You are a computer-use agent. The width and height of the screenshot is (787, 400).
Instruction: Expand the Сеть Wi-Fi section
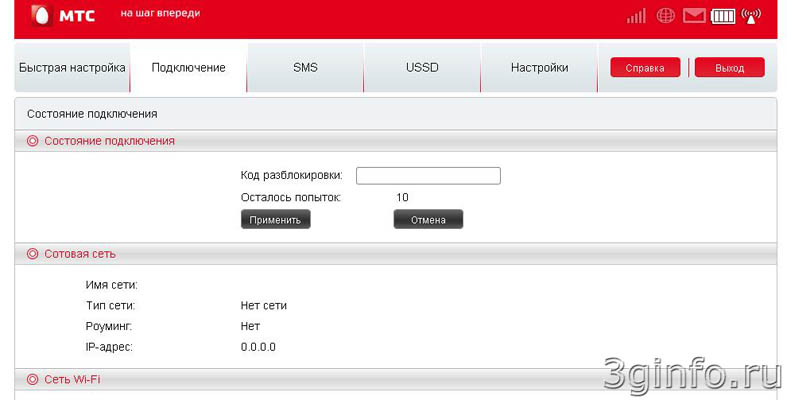click(32, 380)
